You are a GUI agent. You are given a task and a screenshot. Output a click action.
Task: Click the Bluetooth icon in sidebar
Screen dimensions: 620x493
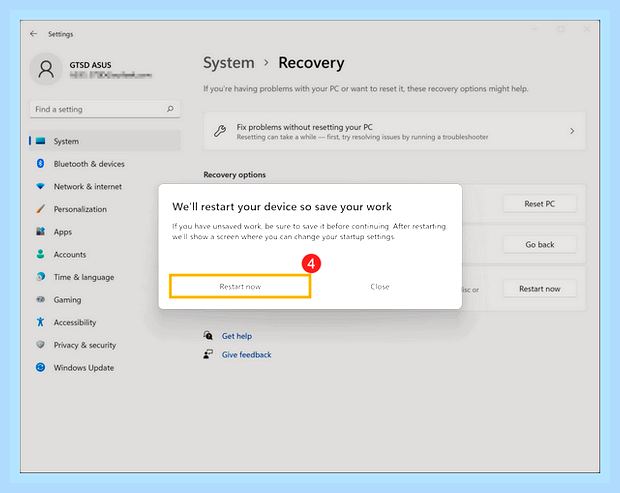coord(40,163)
